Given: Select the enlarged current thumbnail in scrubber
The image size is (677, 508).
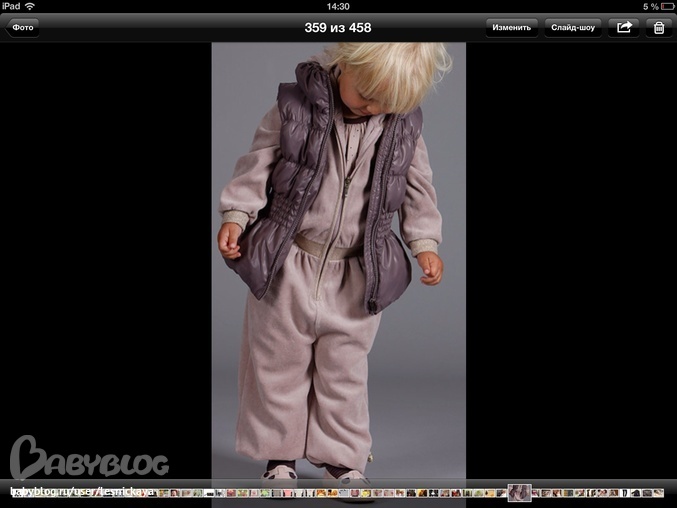Looking at the screenshot, I should pos(519,493).
